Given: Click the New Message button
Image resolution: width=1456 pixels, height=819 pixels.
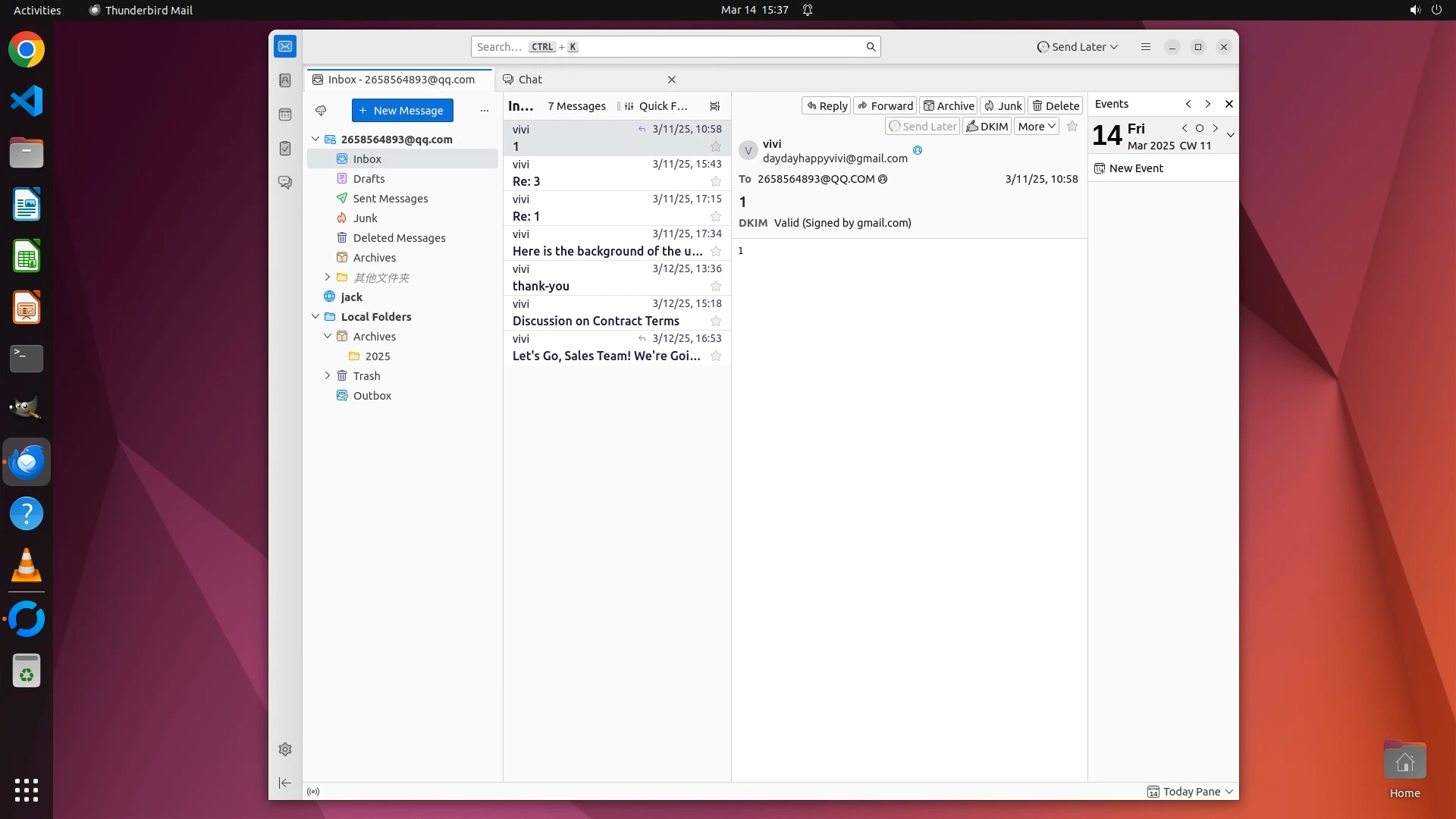Looking at the screenshot, I should click(x=402, y=111).
